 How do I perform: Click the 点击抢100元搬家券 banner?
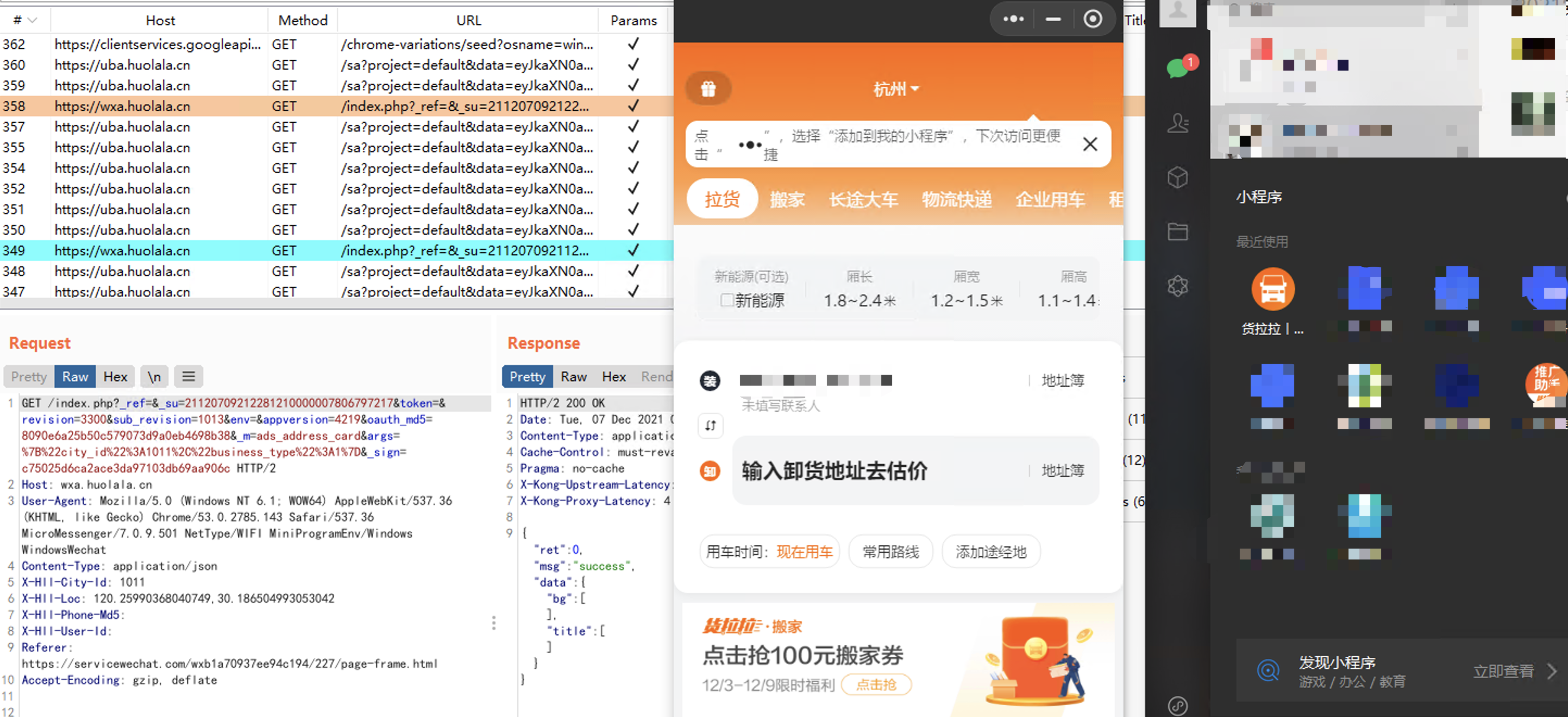(x=899, y=660)
